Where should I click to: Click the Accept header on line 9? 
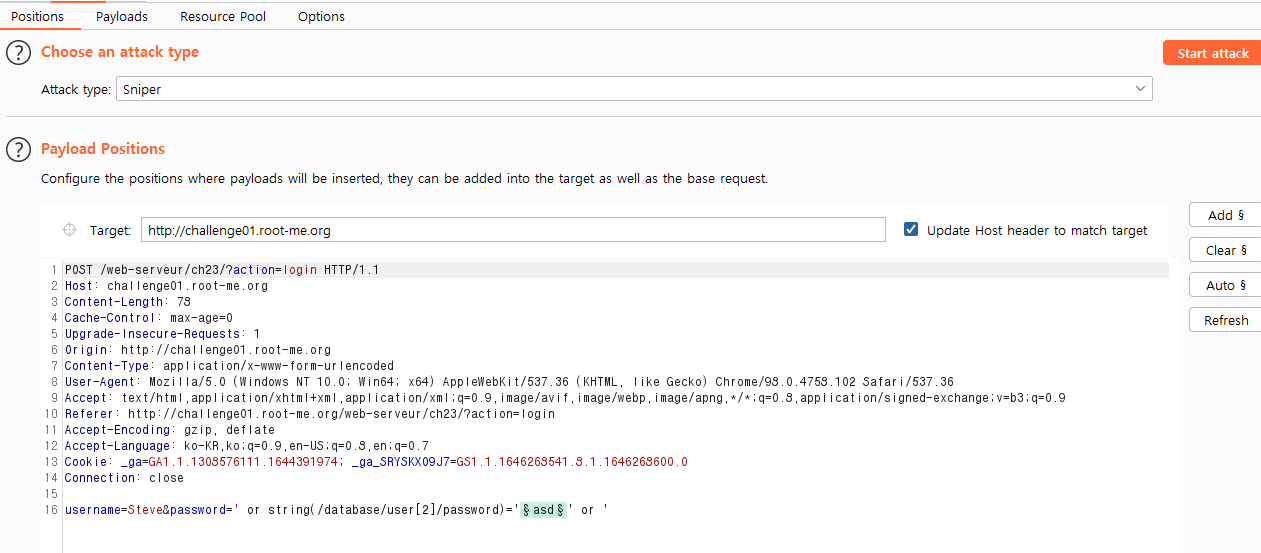click(565, 398)
